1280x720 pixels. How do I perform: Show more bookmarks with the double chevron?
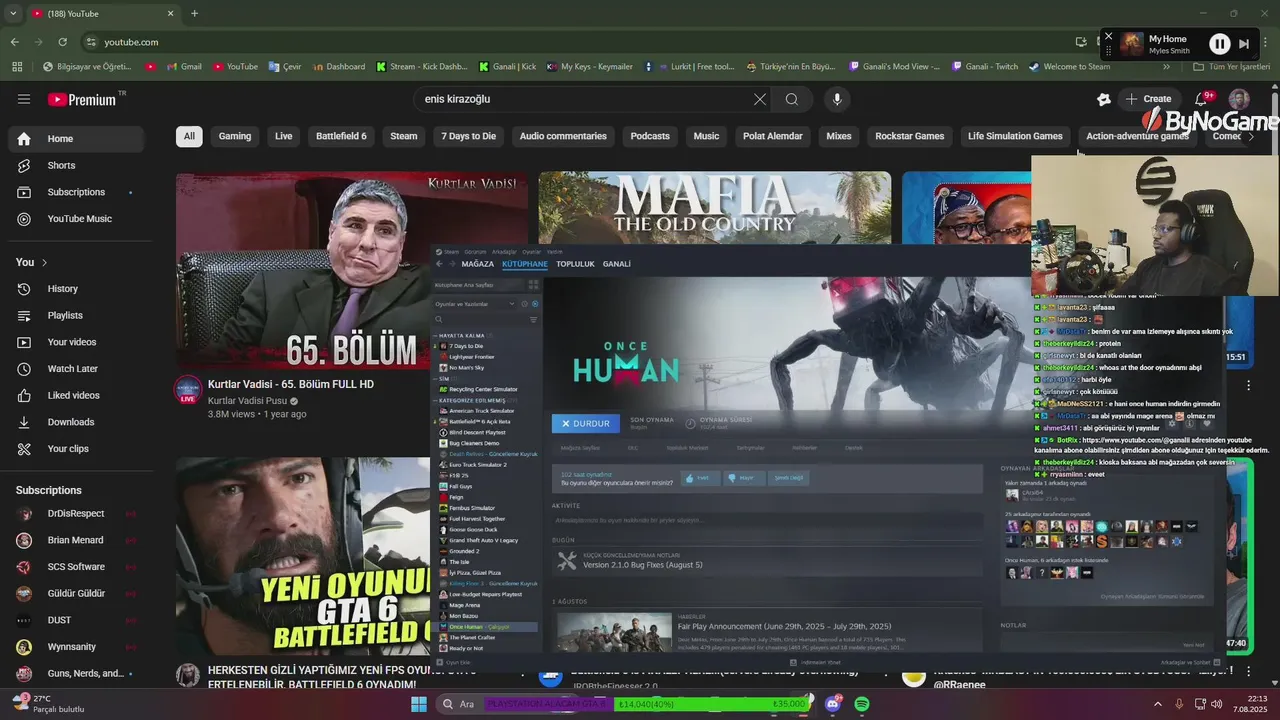point(1166,67)
